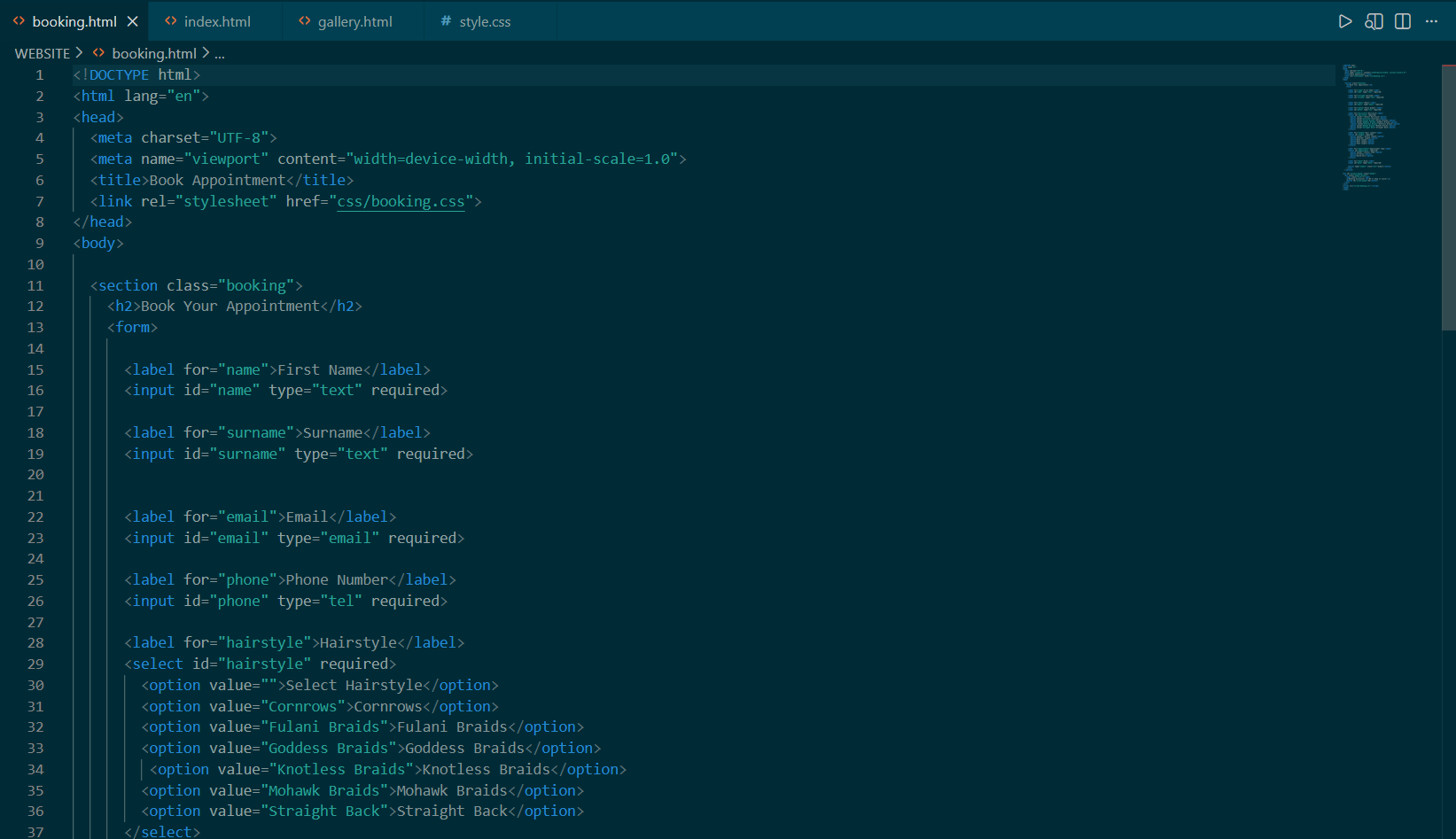
Task: Open the More Actions ellipsis menu
Action: tap(1432, 20)
